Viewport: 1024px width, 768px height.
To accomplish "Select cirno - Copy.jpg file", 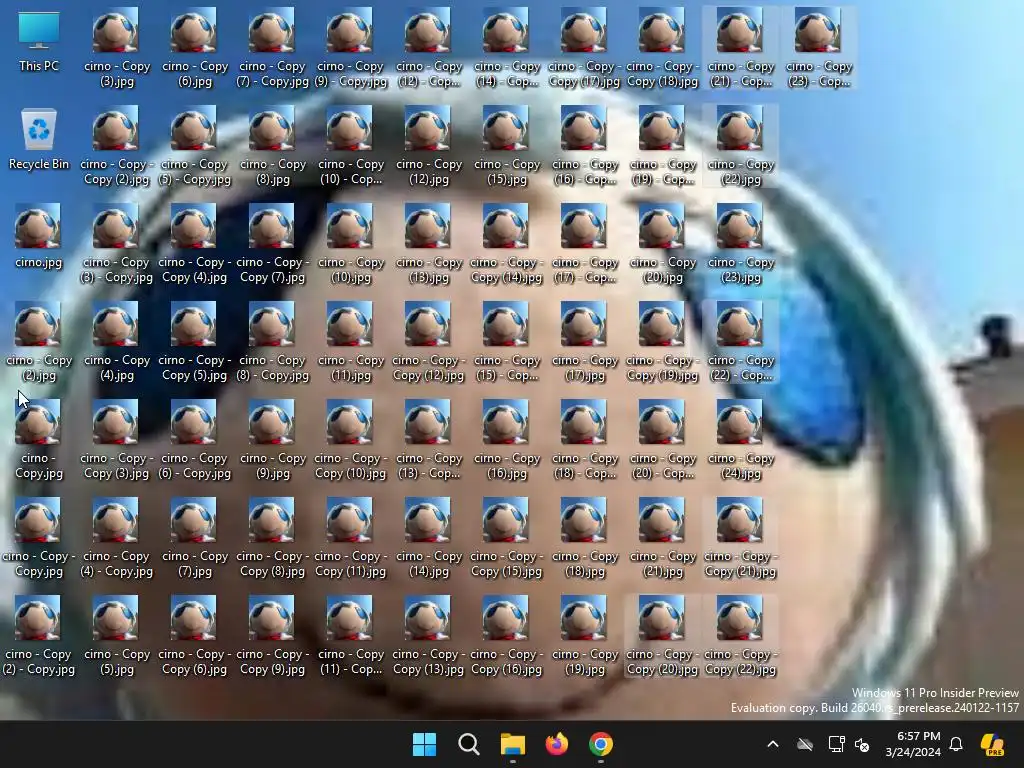I will coord(39,439).
